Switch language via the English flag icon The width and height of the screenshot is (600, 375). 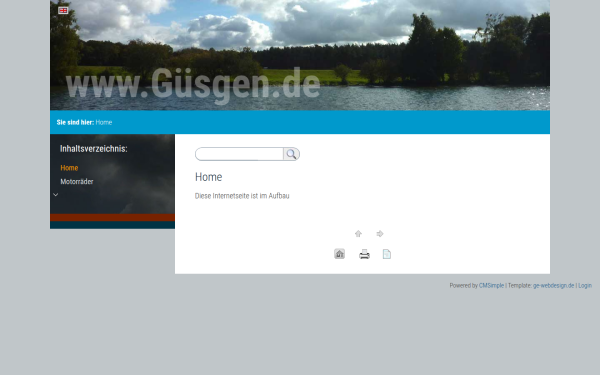click(x=63, y=11)
